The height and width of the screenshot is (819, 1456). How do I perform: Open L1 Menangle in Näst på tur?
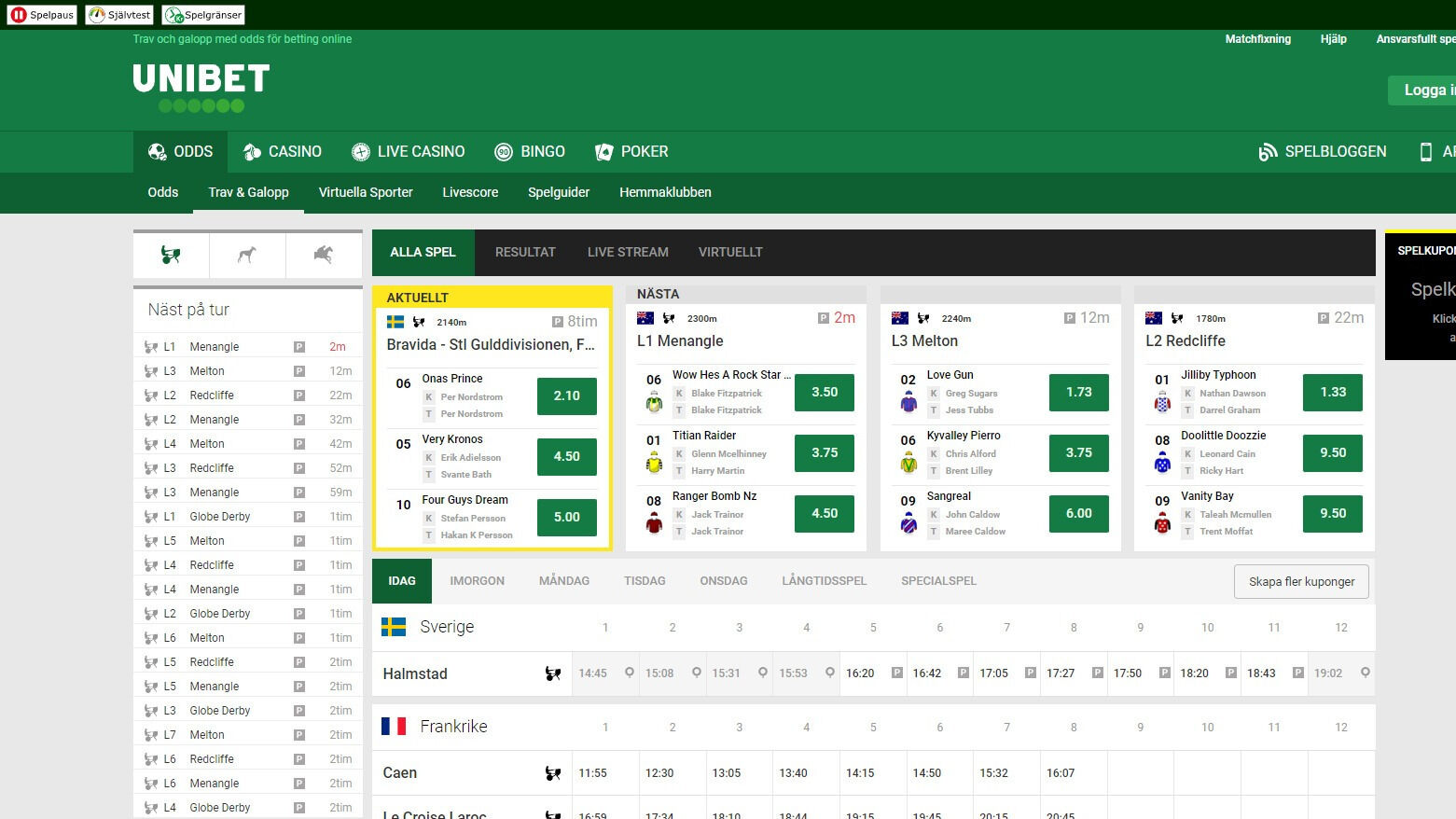click(x=248, y=347)
